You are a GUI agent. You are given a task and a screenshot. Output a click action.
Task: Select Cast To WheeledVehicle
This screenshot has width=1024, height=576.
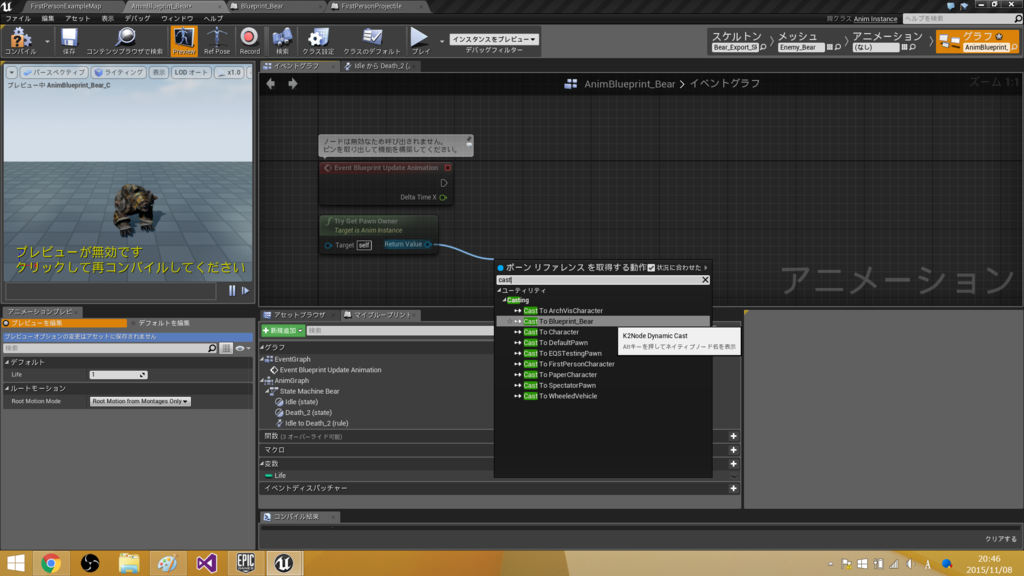[560, 396]
